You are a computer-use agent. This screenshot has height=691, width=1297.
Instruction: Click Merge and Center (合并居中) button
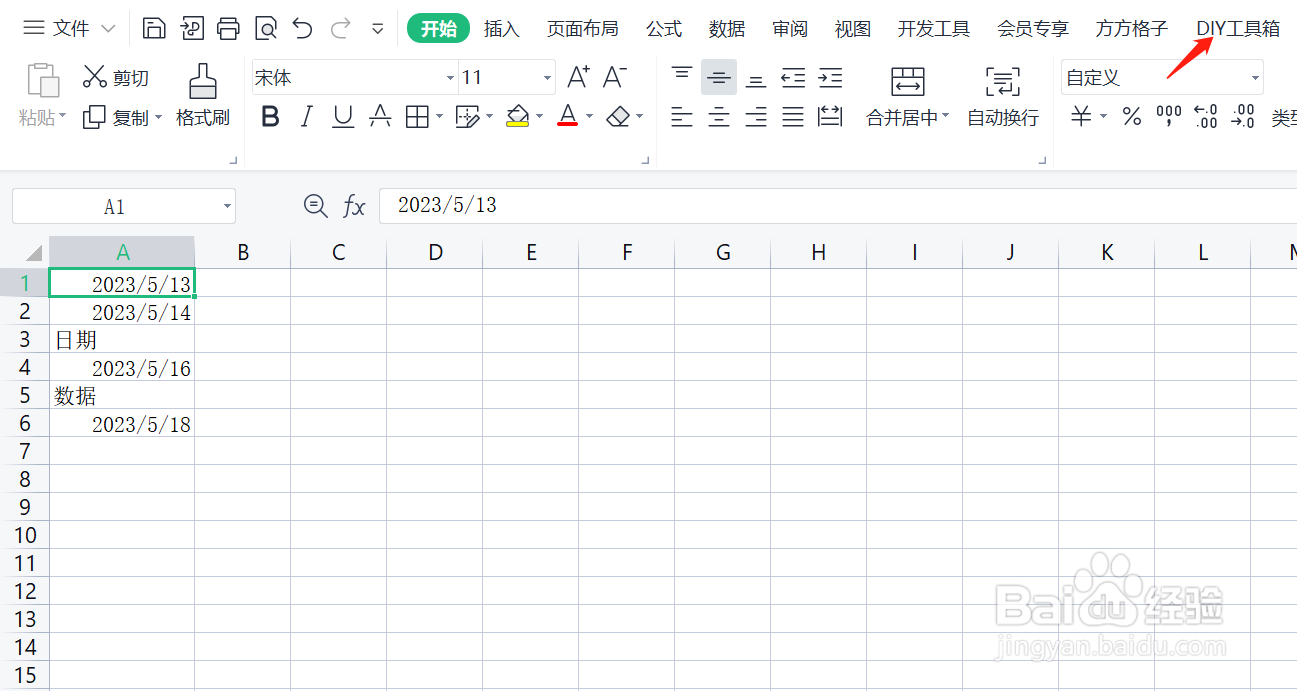pos(907,96)
